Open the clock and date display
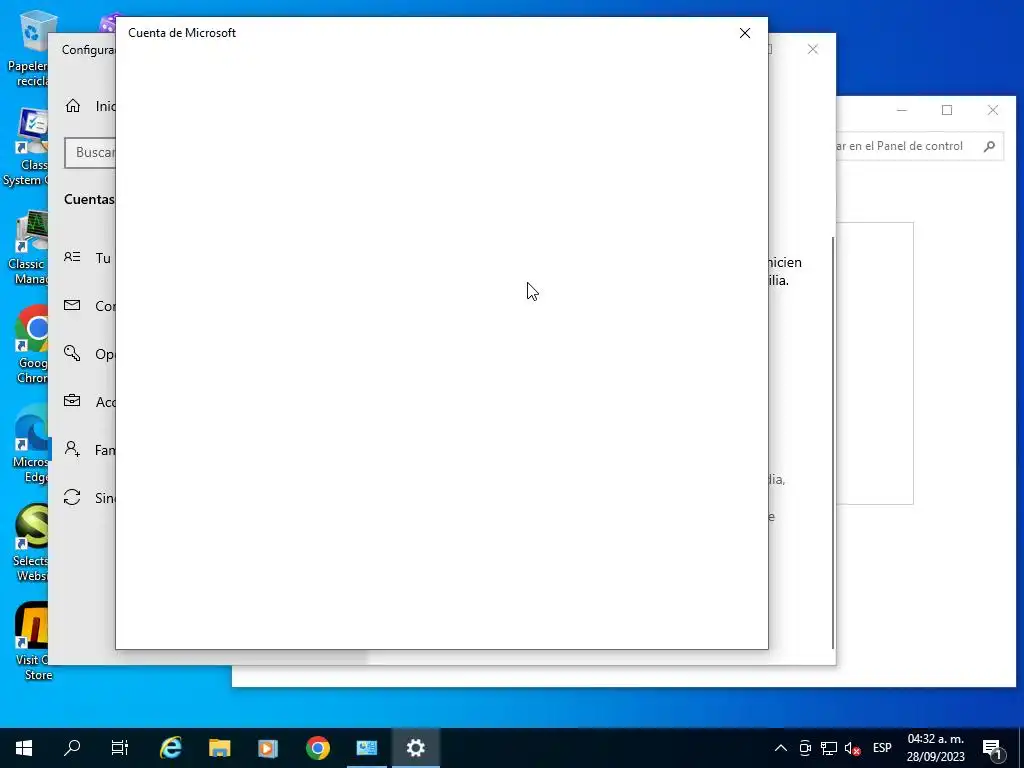Viewport: 1024px width, 768px height. pos(935,748)
